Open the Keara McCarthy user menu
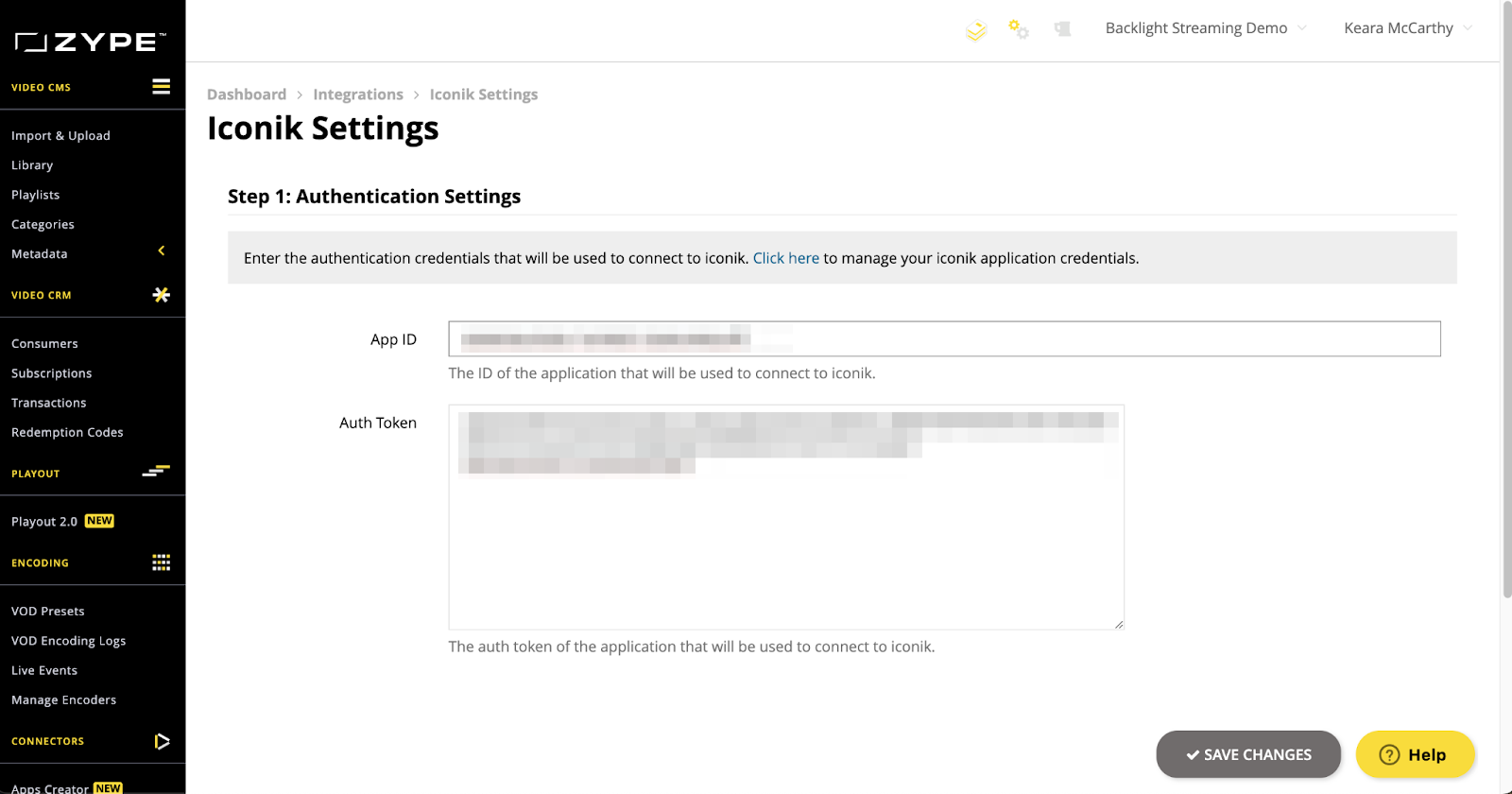The width and height of the screenshot is (1512, 794). [x=1408, y=28]
